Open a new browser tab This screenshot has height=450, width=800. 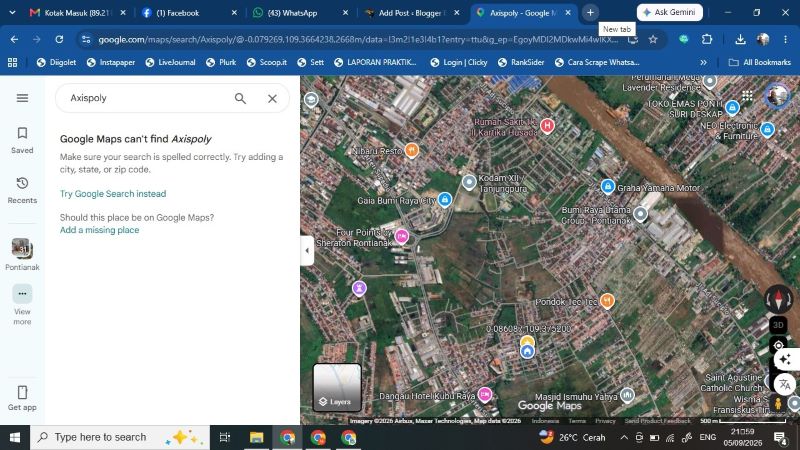(x=590, y=13)
